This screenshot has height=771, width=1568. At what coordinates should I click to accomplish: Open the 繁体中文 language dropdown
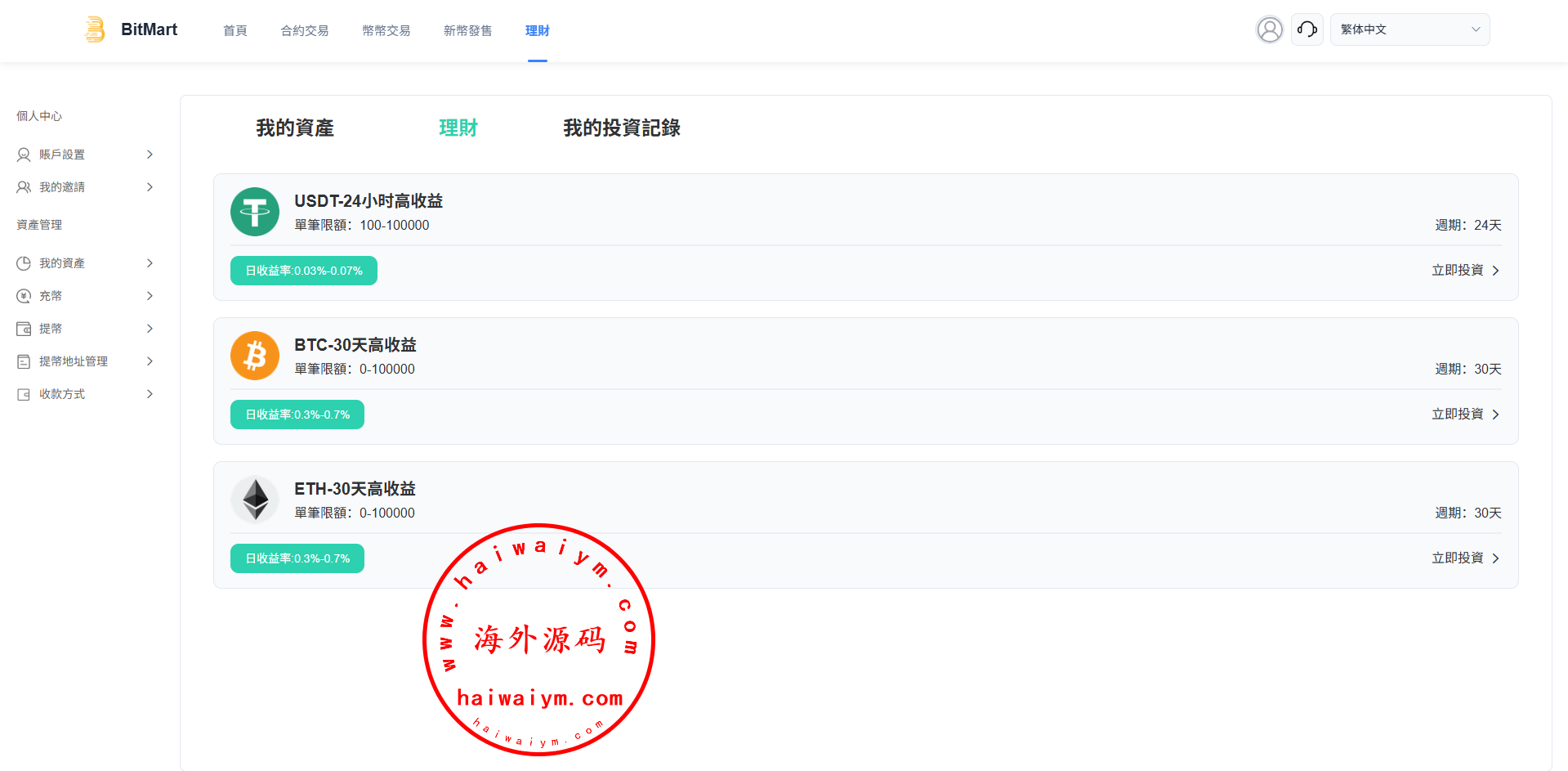click(1409, 29)
